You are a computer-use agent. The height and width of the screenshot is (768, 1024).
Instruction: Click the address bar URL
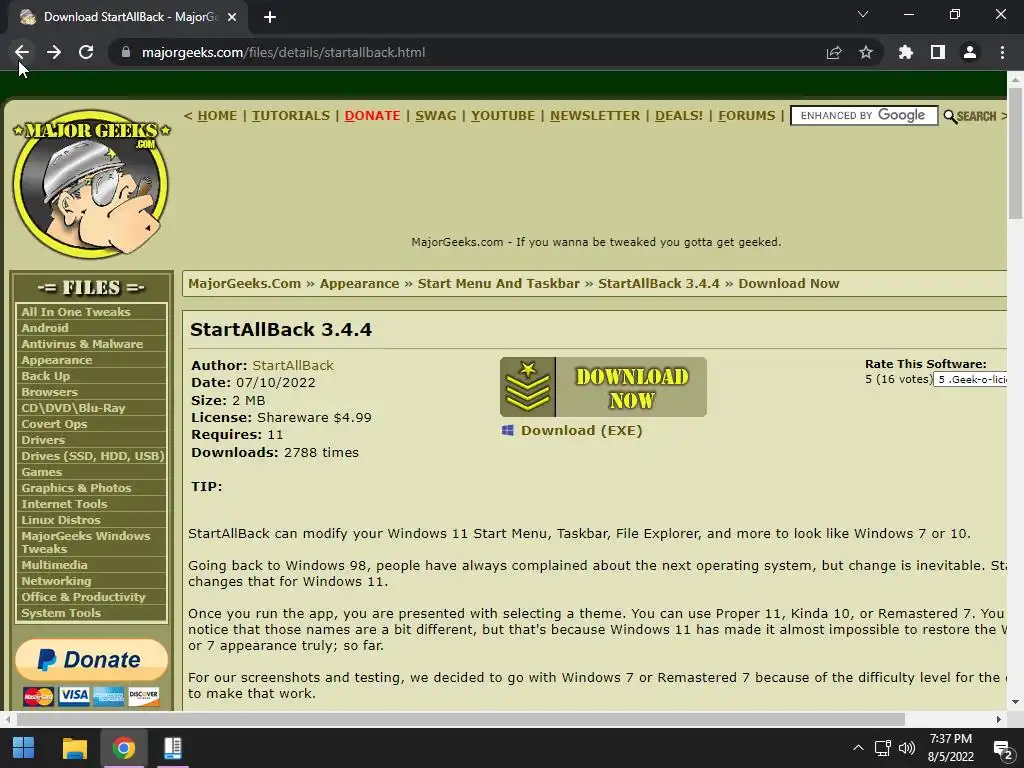pyautogui.click(x=283, y=52)
